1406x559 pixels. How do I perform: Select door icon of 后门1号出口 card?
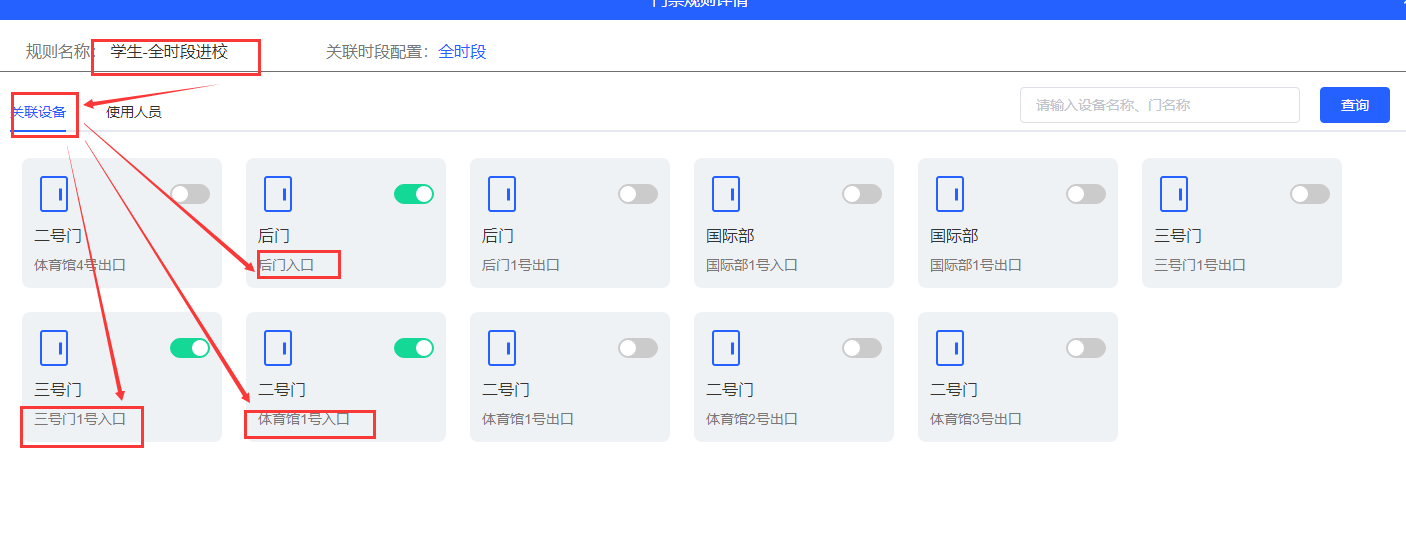point(502,194)
